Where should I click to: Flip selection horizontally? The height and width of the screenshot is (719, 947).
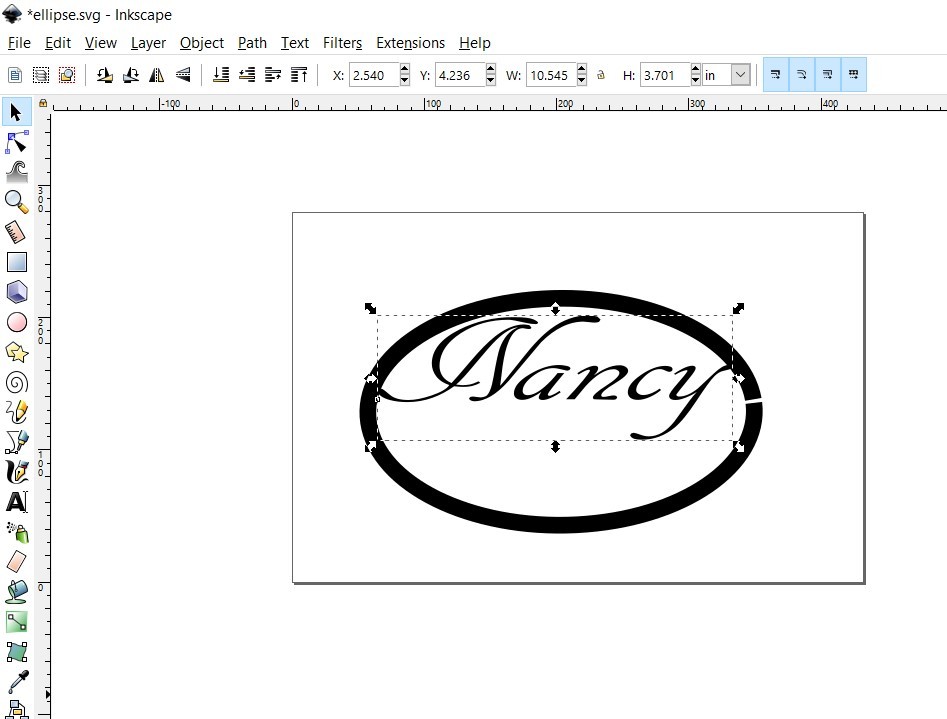156,75
